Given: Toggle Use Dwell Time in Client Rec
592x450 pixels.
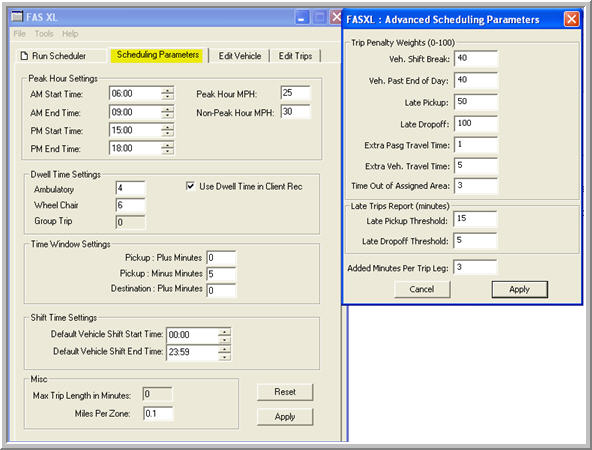Looking at the screenshot, I should click(191, 186).
